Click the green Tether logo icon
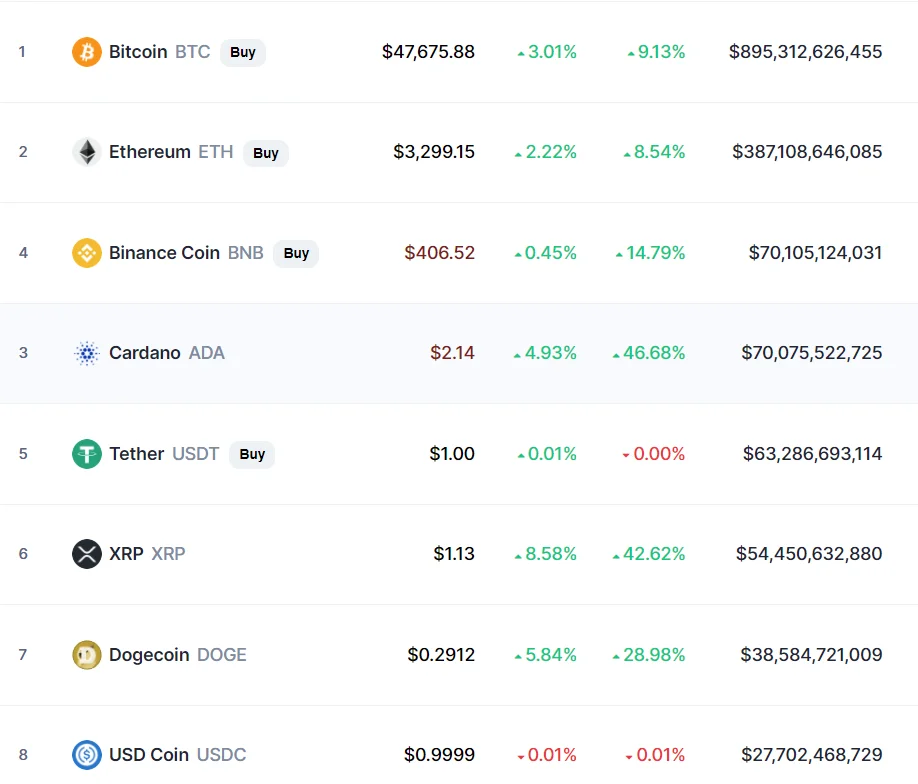Screen dimensions: 918x784 tap(87, 454)
